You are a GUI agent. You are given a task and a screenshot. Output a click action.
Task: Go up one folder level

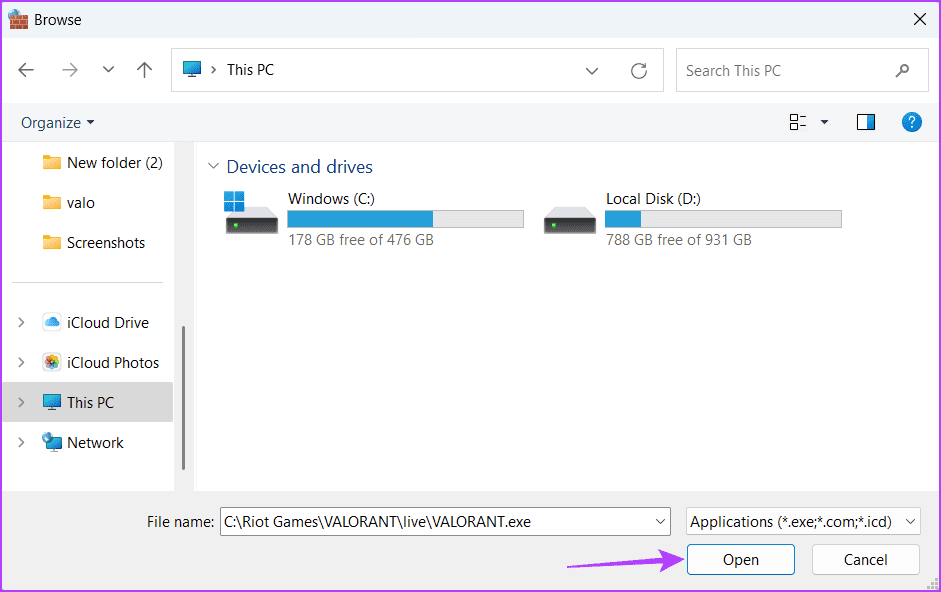click(x=144, y=70)
